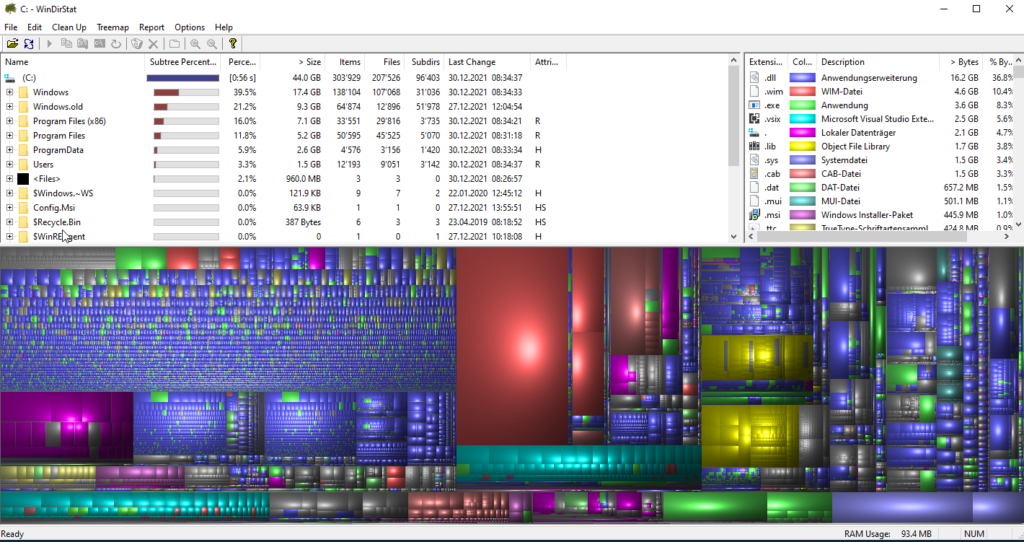The width and height of the screenshot is (1024, 542).
Task: Click the yellow .lib color swatch
Action: click(x=803, y=146)
